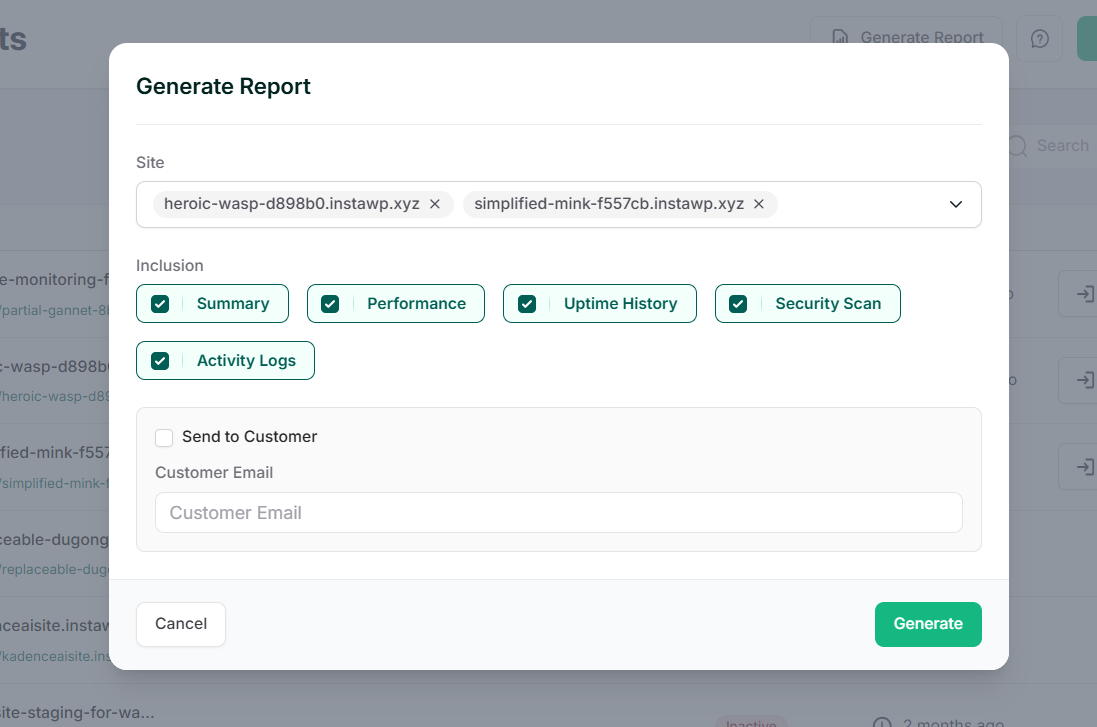Click the help question mark icon
The height and width of the screenshot is (727, 1097).
click(1039, 39)
